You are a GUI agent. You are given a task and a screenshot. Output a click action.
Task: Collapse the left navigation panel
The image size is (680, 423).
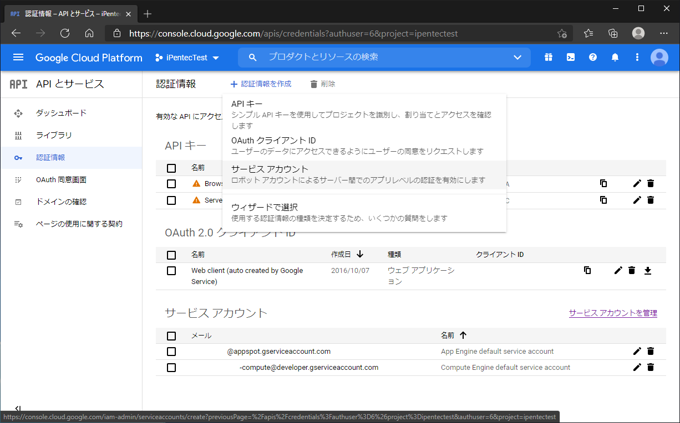[x=17, y=408]
